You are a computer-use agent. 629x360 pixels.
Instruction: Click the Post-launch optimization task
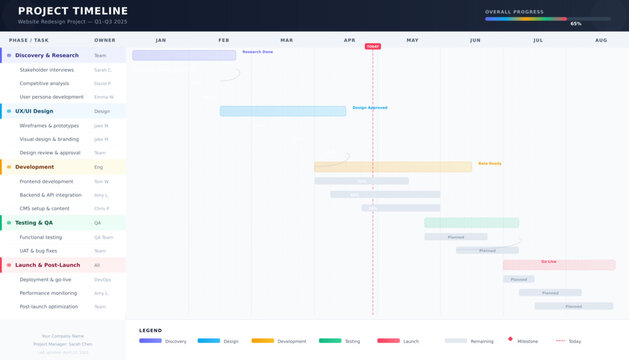click(49, 307)
